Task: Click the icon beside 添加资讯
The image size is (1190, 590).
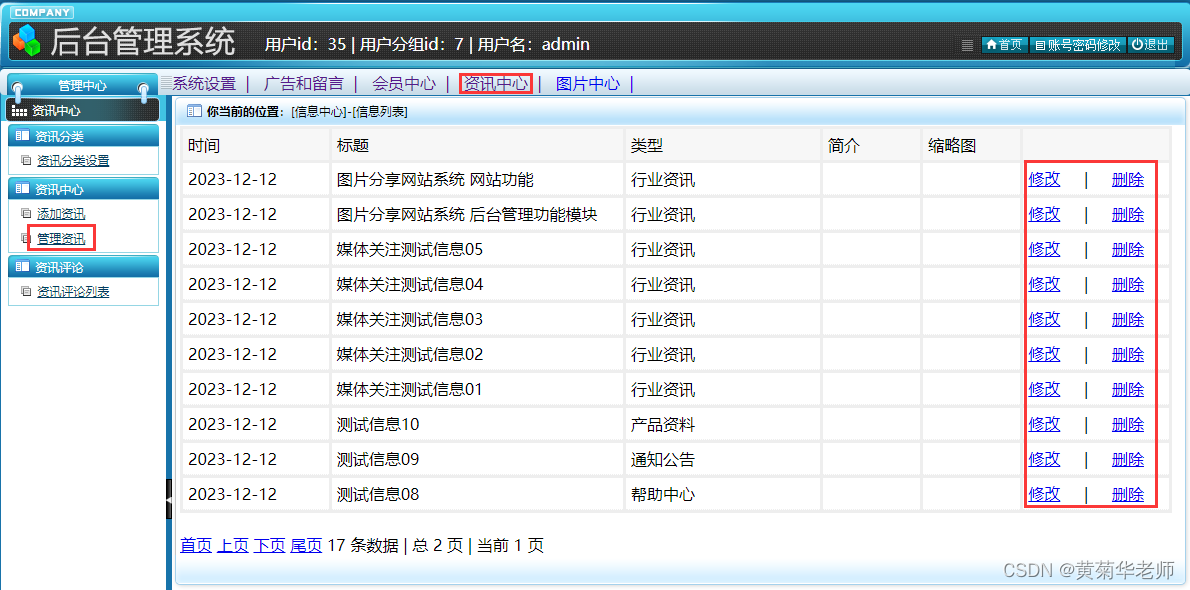Action: [27, 214]
